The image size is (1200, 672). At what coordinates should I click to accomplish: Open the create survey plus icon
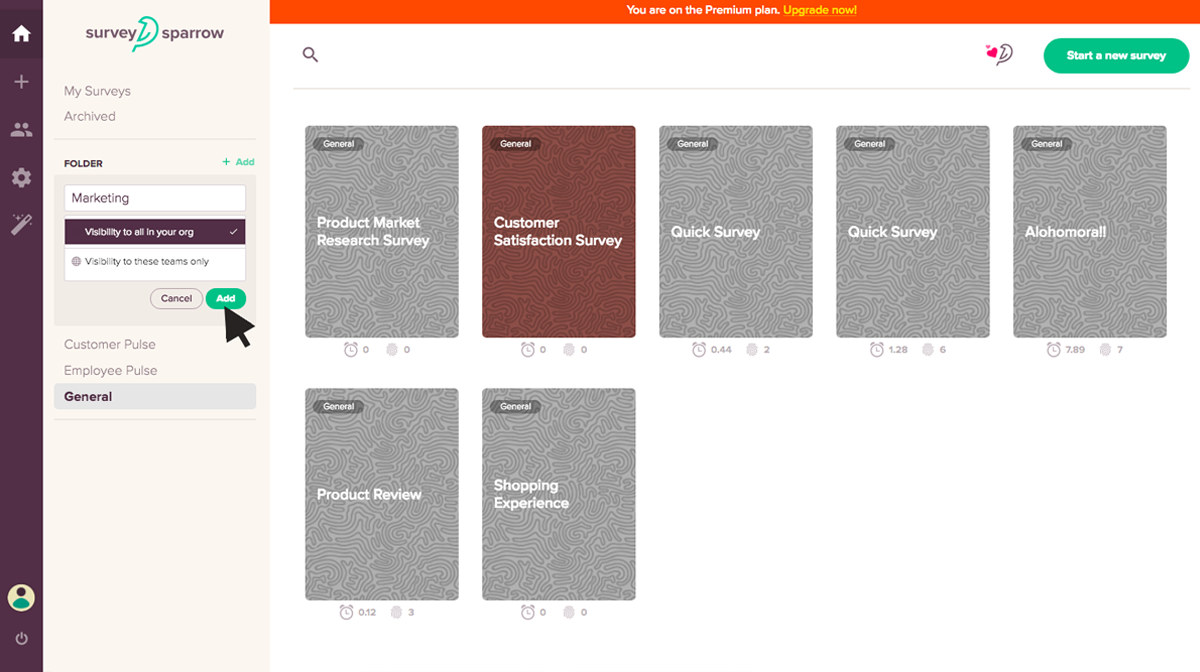(x=21, y=82)
